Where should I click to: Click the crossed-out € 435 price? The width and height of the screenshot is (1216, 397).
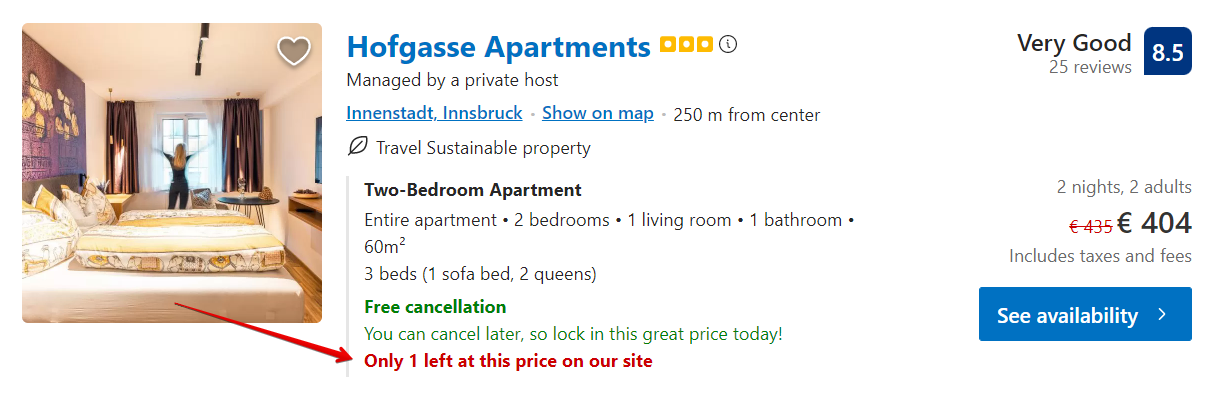[x=1090, y=227]
